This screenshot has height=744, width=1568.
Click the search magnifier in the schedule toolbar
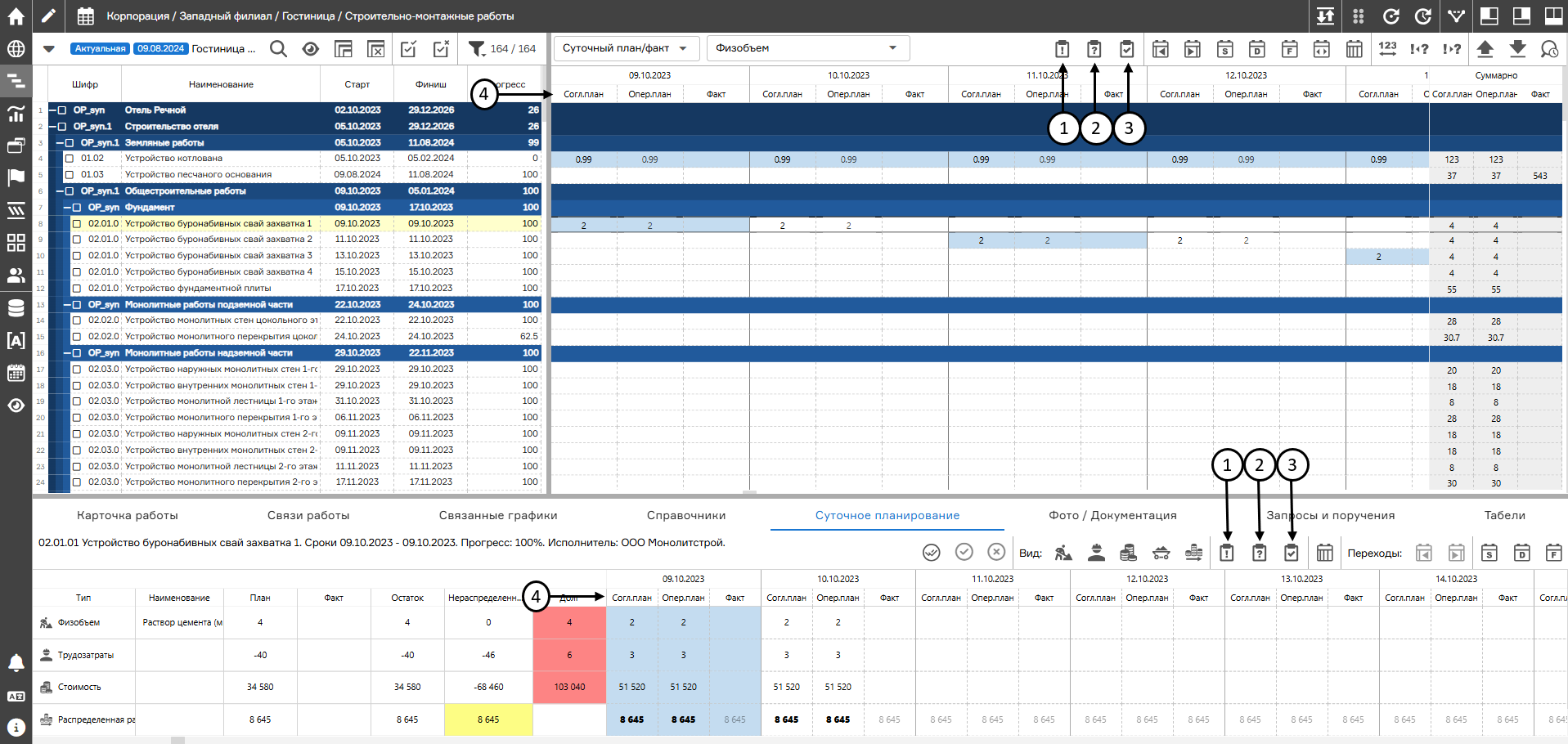point(278,49)
